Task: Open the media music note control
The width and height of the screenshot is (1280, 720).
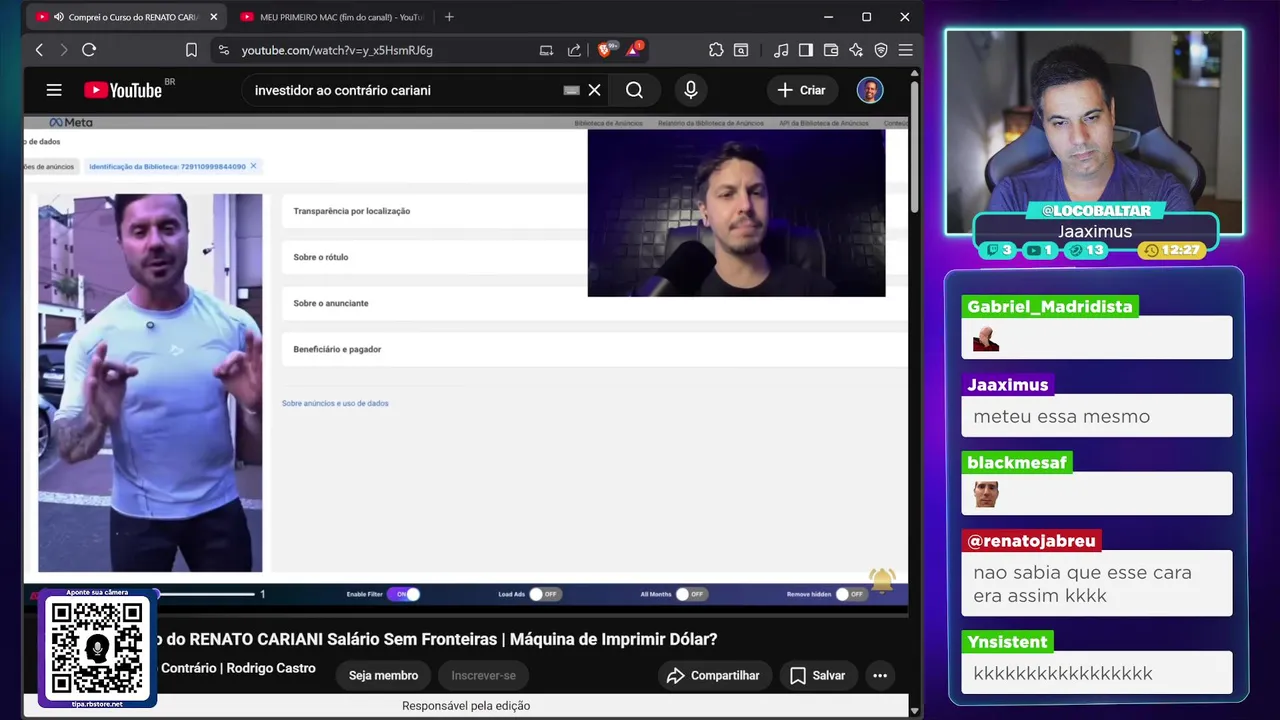Action: (x=781, y=50)
